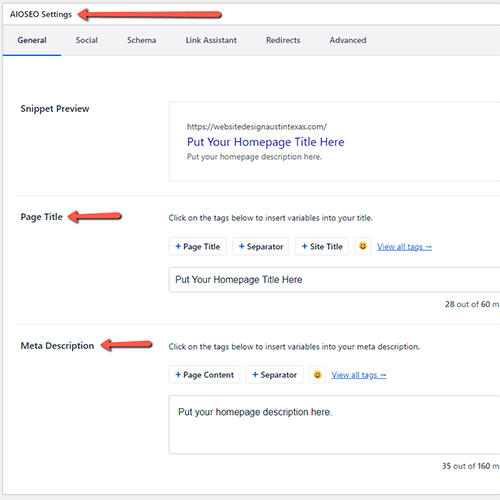Select the Link Assistant tab
Screen dimensions: 500x500
211,40
